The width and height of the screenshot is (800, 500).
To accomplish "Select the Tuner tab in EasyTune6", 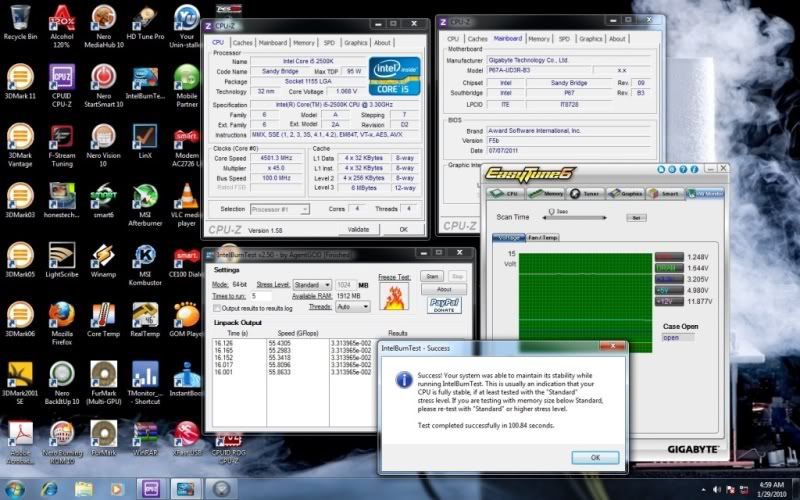I will coord(586,193).
